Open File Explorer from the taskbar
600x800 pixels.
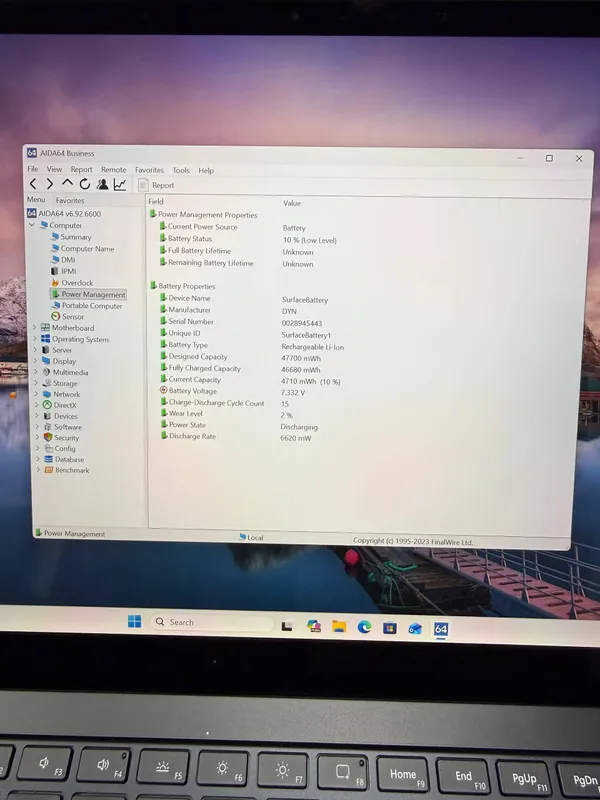[339, 627]
